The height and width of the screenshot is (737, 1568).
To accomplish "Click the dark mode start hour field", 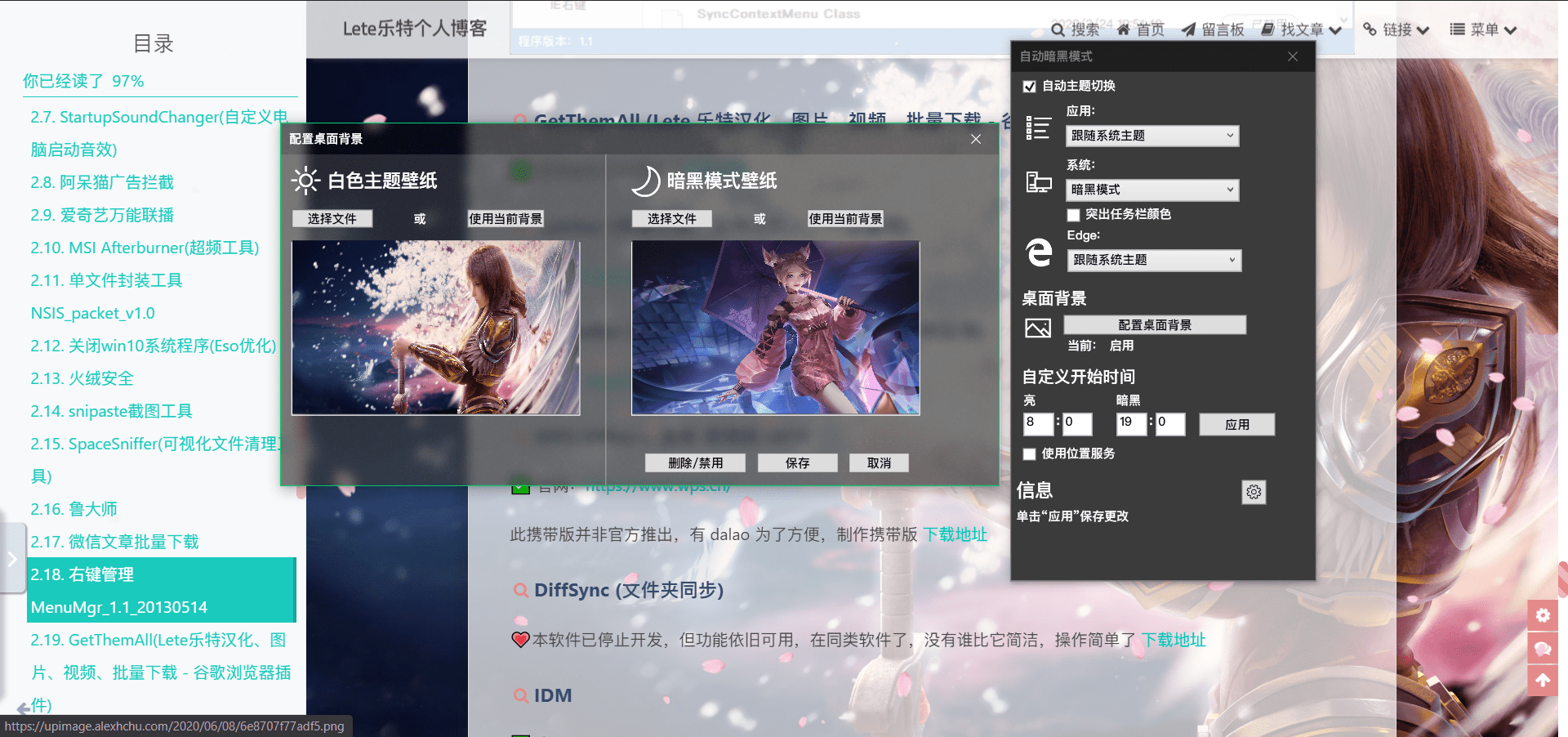I will click(1131, 423).
